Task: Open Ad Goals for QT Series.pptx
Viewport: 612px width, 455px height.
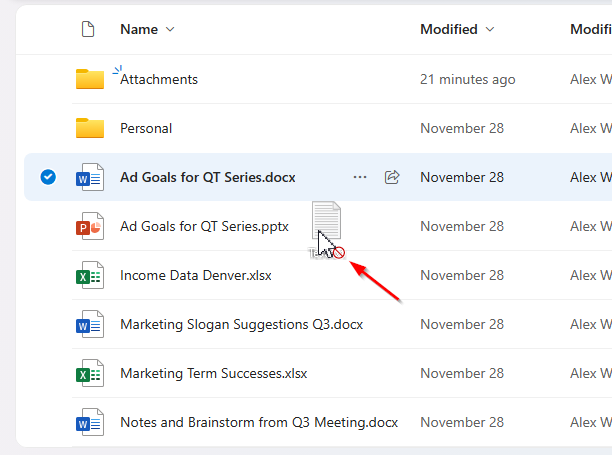Action: coord(204,227)
